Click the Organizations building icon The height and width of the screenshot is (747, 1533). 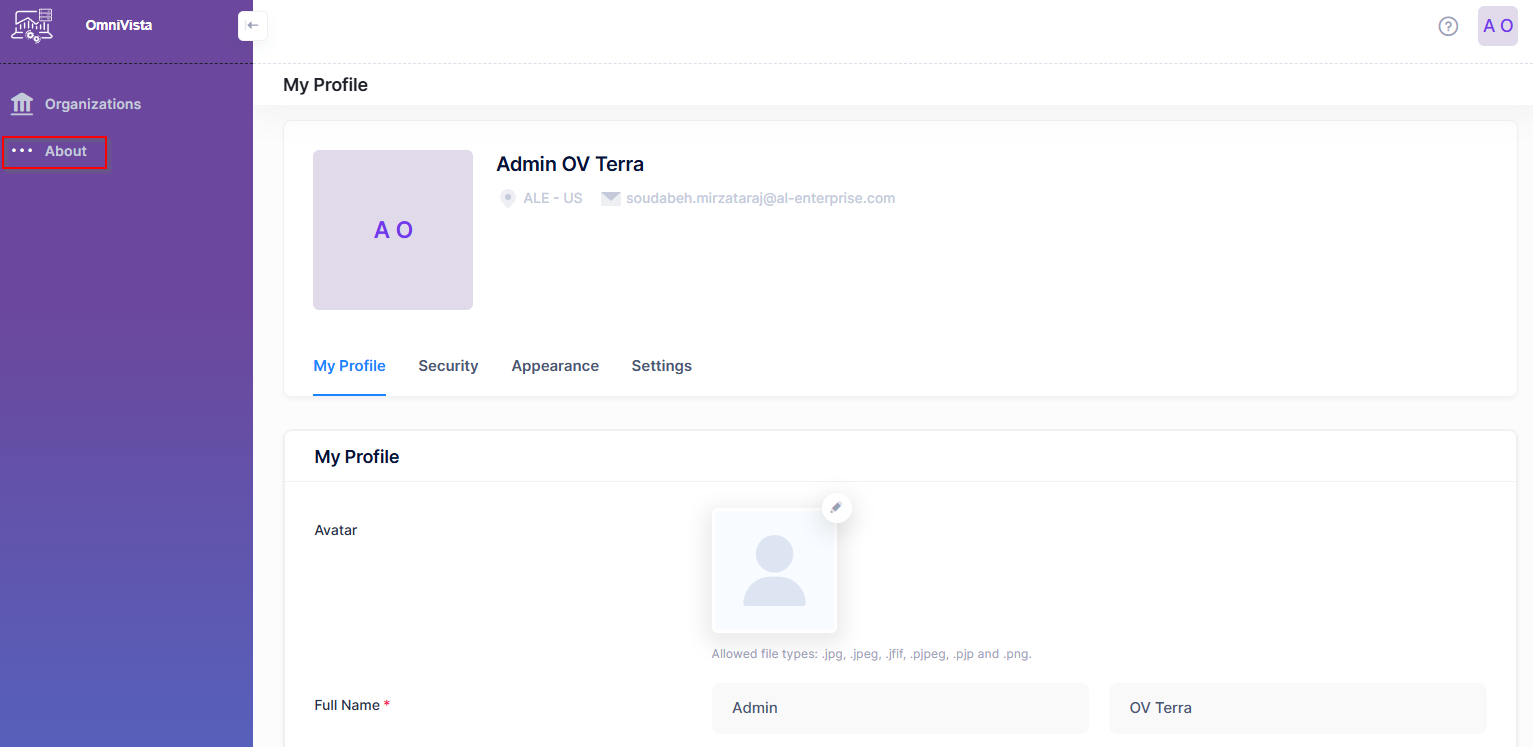[x=22, y=104]
